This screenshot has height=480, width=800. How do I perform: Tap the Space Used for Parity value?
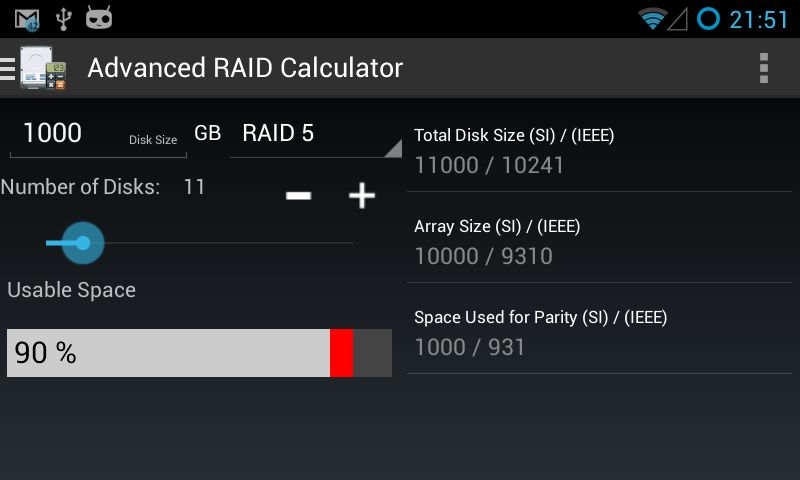pos(469,347)
